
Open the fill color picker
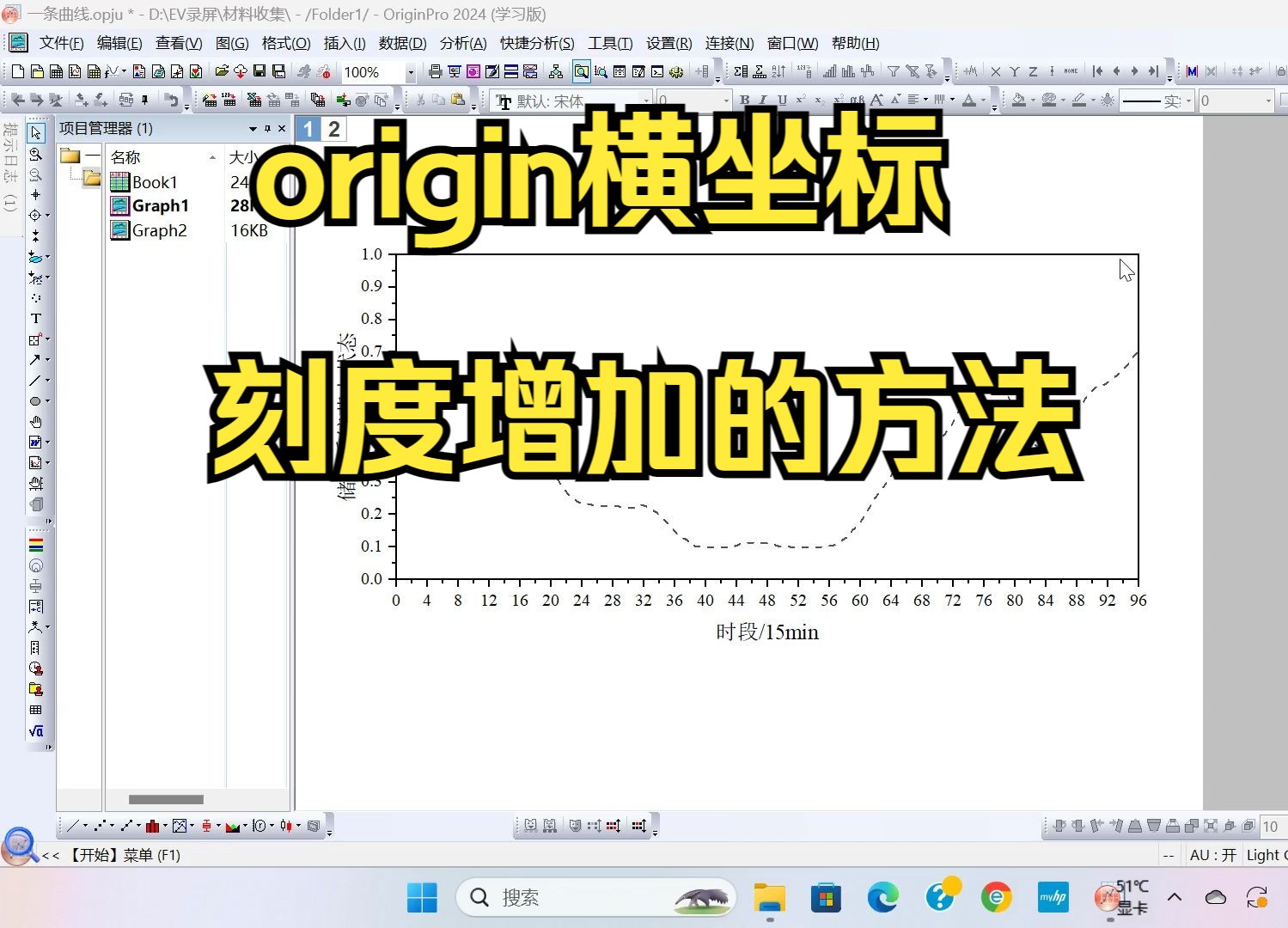(1019, 101)
